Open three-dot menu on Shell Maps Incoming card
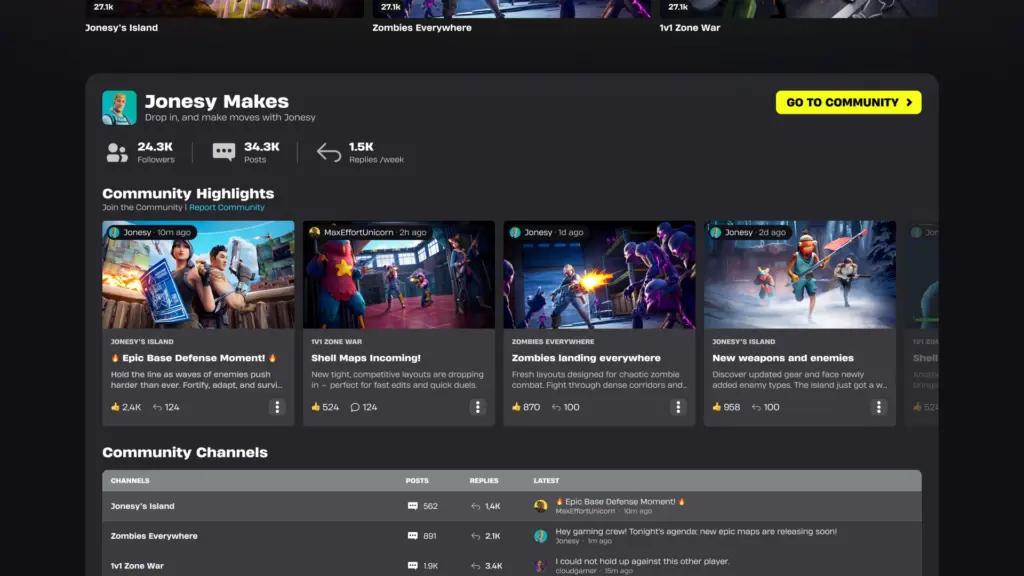 tap(478, 407)
